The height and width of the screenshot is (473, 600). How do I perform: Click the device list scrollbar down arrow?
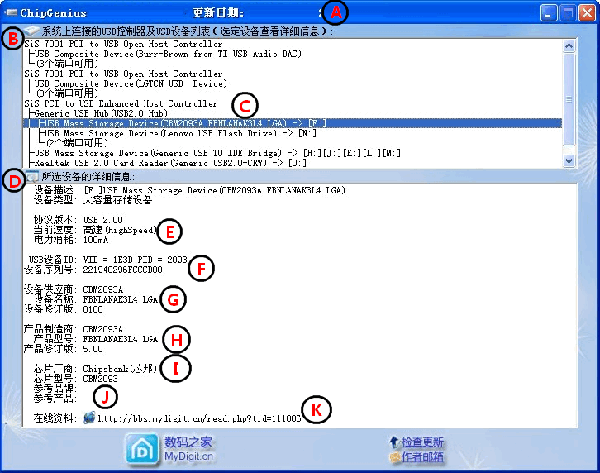(569, 161)
